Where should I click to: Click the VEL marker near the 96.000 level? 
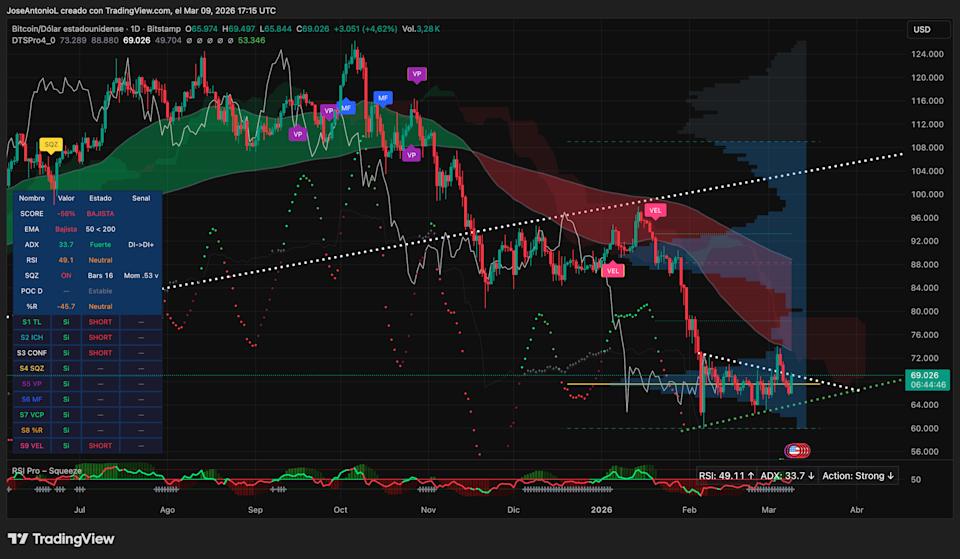click(655, 210)
